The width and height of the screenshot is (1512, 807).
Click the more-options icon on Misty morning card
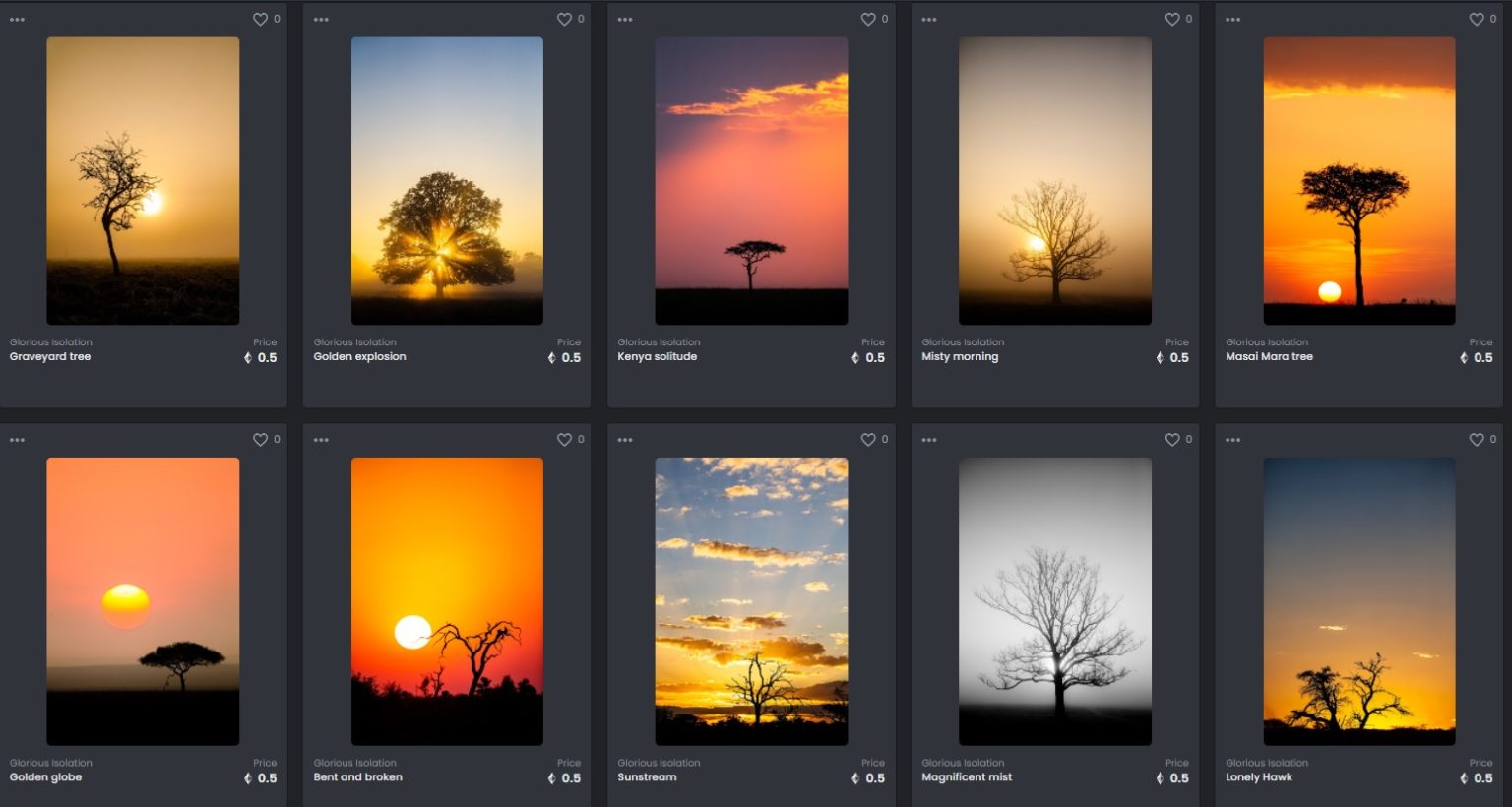tap(929, 18)
